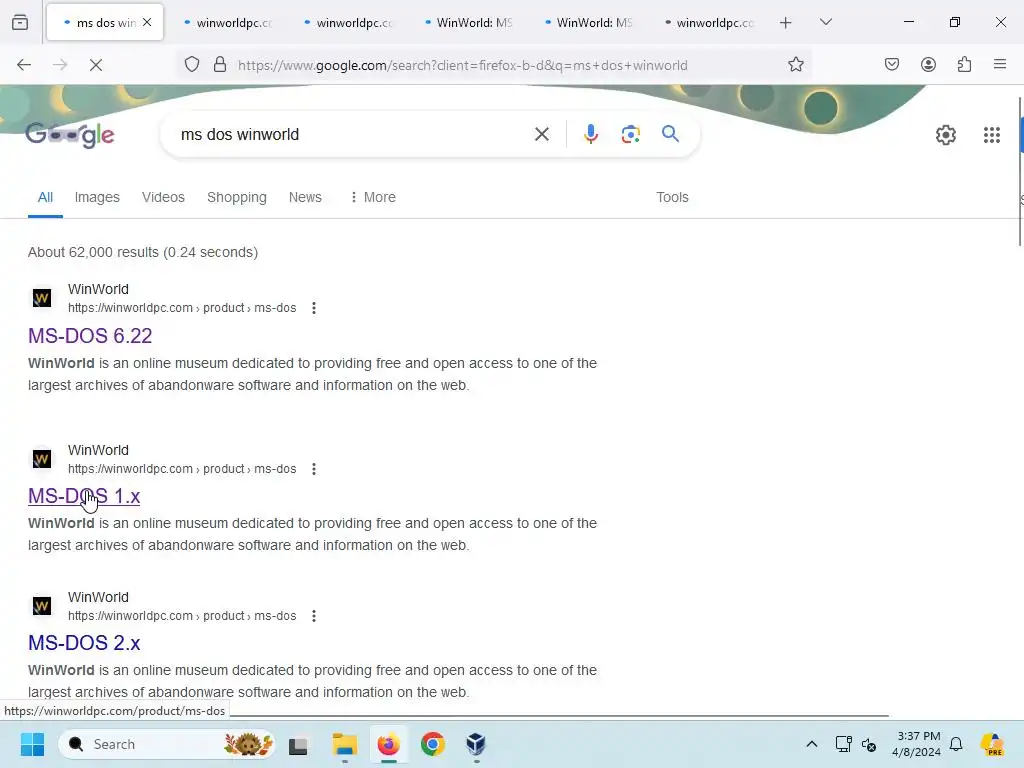This screenshot has width=1024, height=768.
Task: Open Google quick settings gear
Action: point(946,135)
